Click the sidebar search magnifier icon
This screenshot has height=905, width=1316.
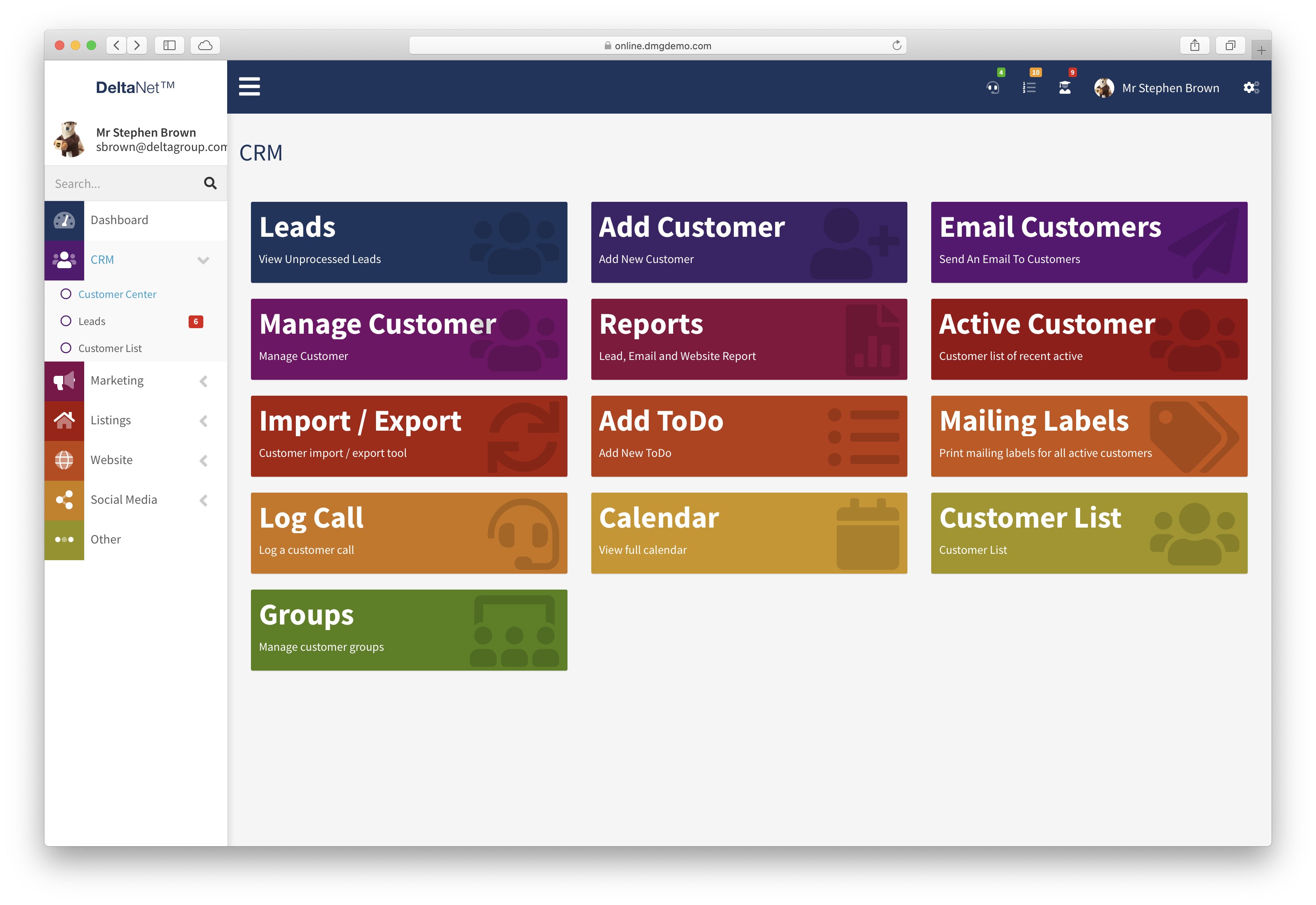(210, 183)
